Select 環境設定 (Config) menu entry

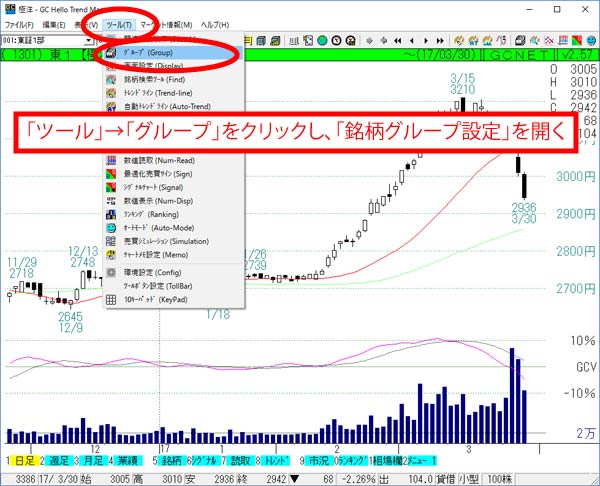174,272
